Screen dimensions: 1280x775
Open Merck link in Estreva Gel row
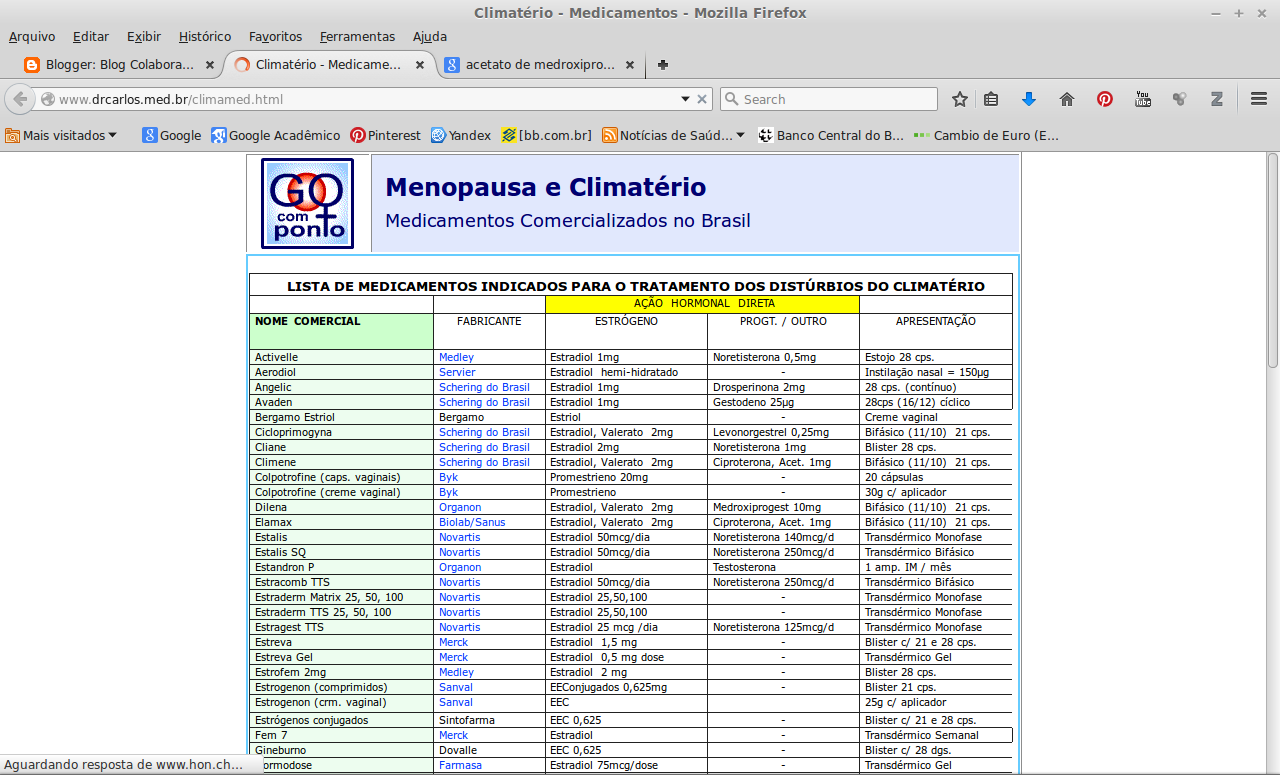pyautogui.click(x=453, y=657)
